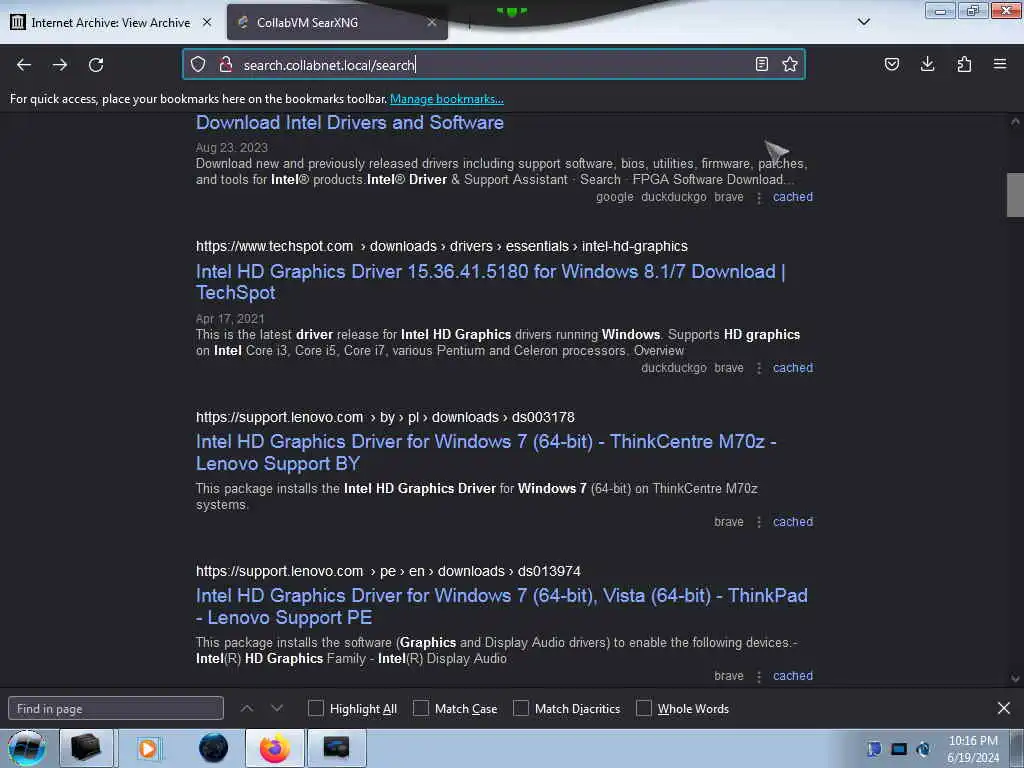This screenshot has height=768, width=1024.
Task: Open the dark globe browser taskbar icon
Action: (x=214, y=748)
